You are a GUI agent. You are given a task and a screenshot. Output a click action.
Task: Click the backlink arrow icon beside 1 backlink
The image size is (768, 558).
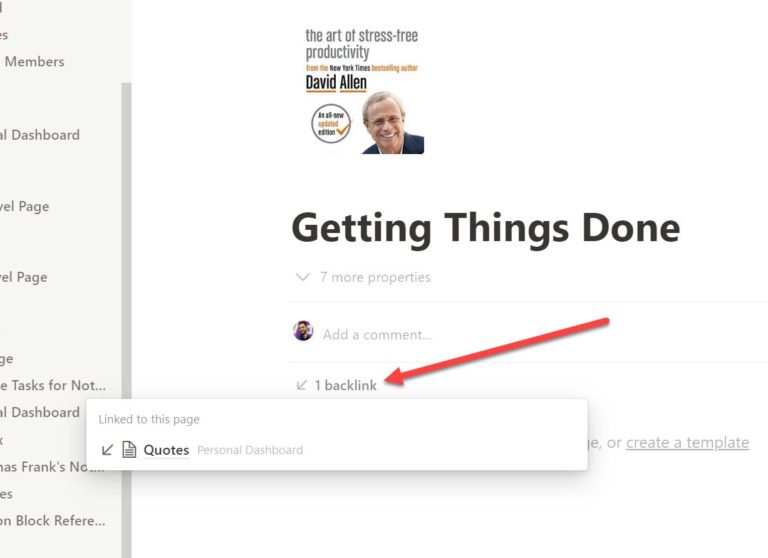[302, 385]
